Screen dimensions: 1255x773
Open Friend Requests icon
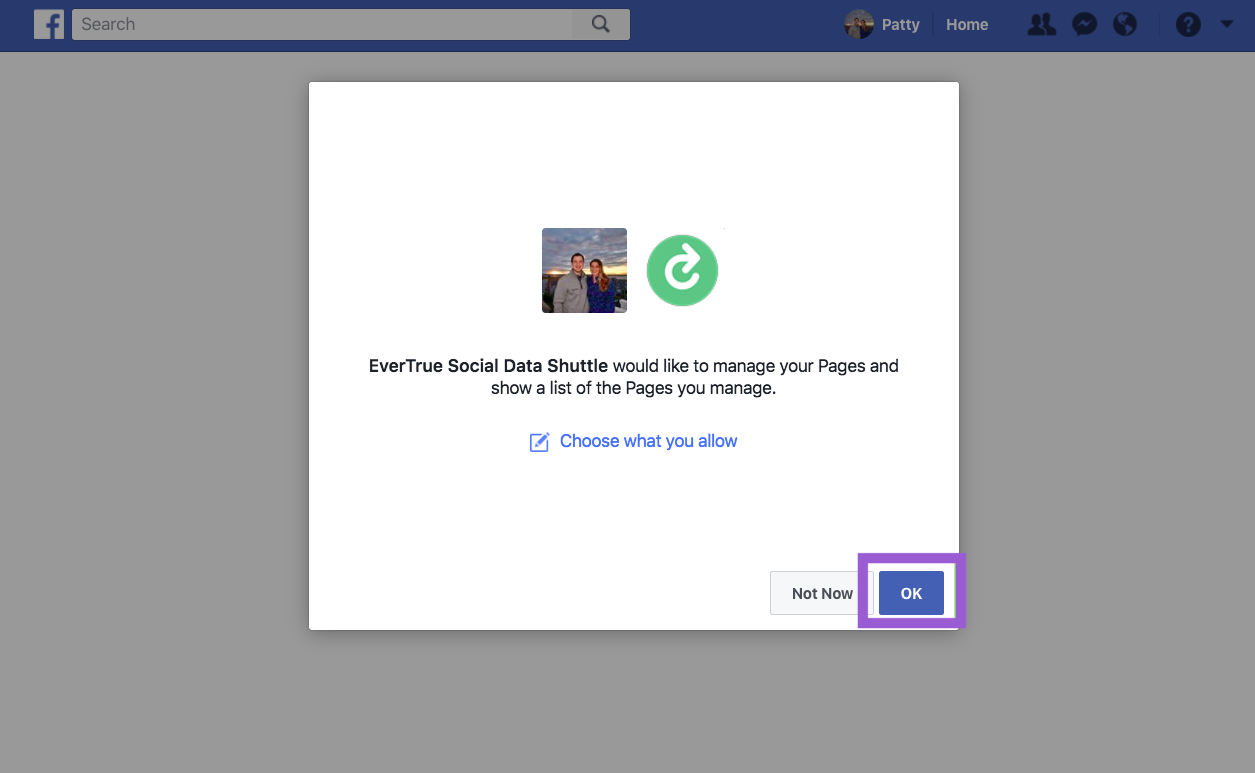[1042, 24]
